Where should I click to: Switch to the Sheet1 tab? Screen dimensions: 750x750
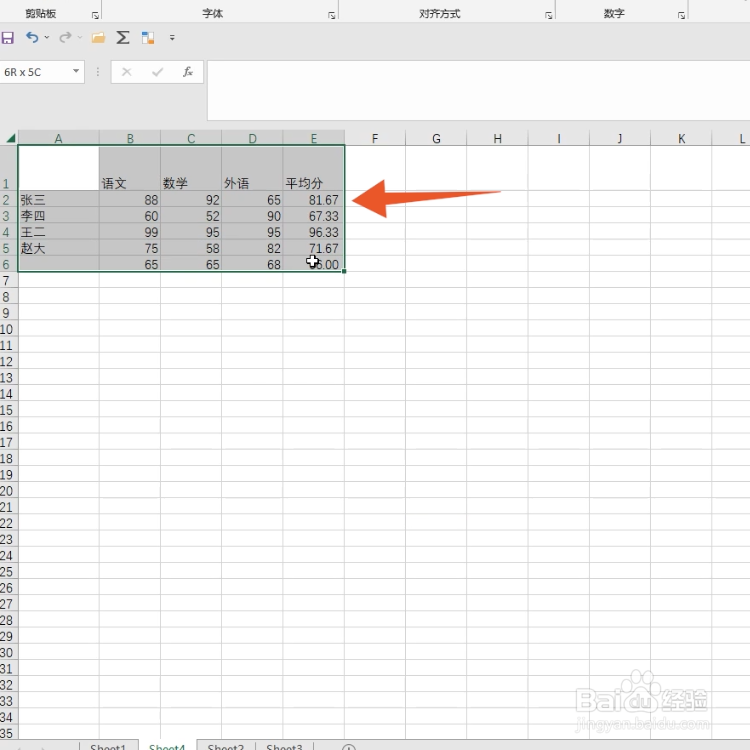tap(108, 746)
